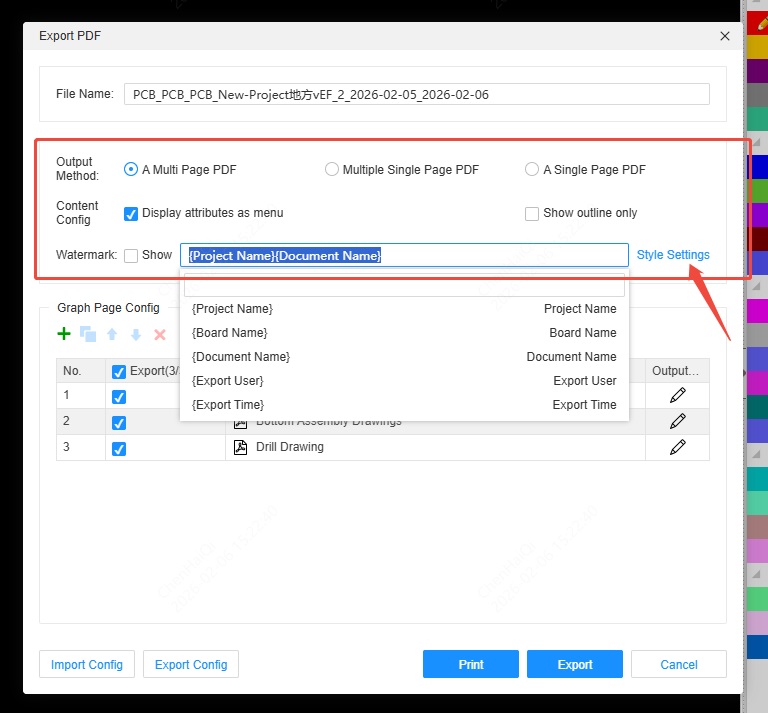Click the green add page icon
This screenshot has width=768, height=713.
pyautogui.click(x=64, y=334)
